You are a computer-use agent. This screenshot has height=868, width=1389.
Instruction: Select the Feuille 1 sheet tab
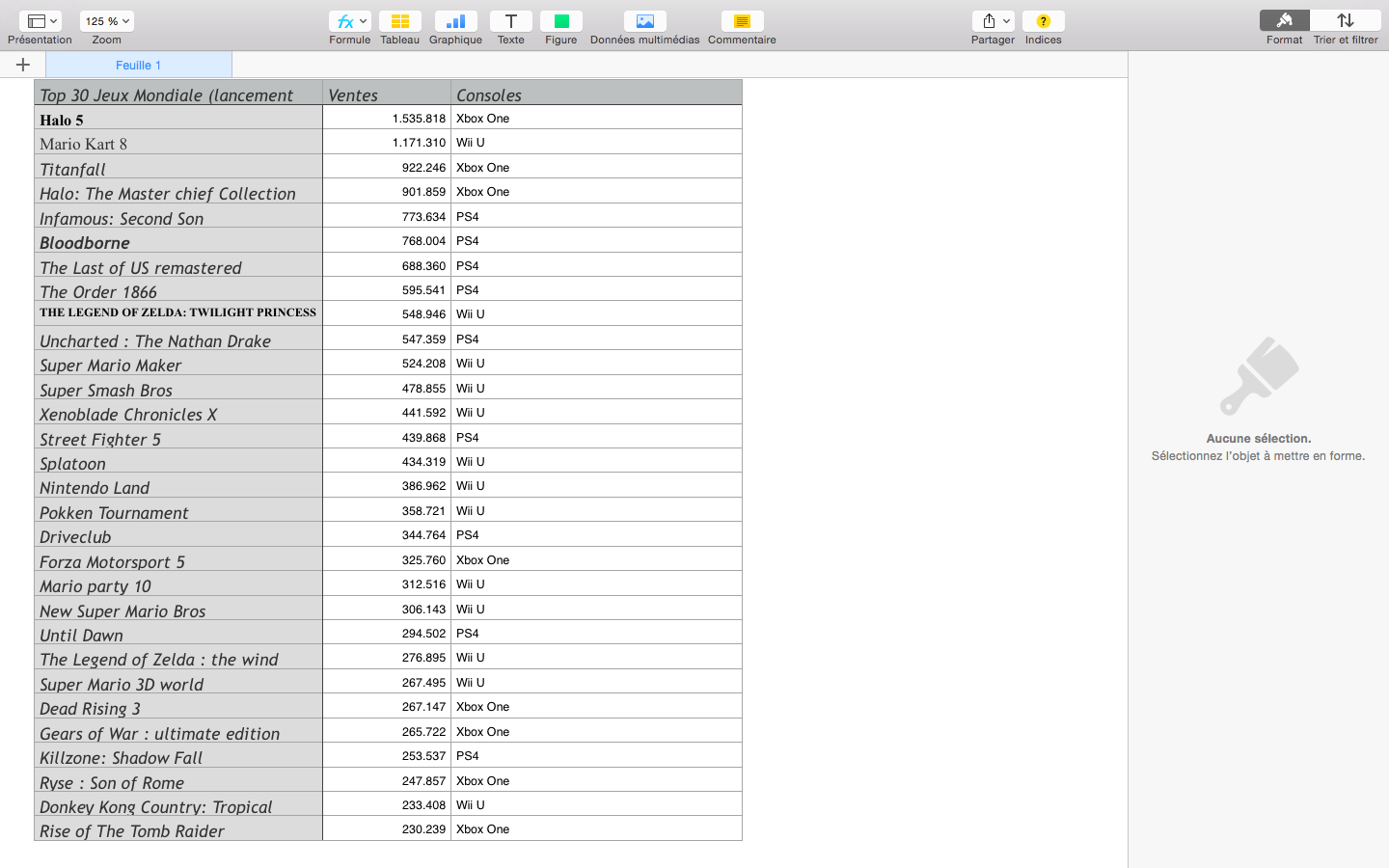(x=139, y=65)
